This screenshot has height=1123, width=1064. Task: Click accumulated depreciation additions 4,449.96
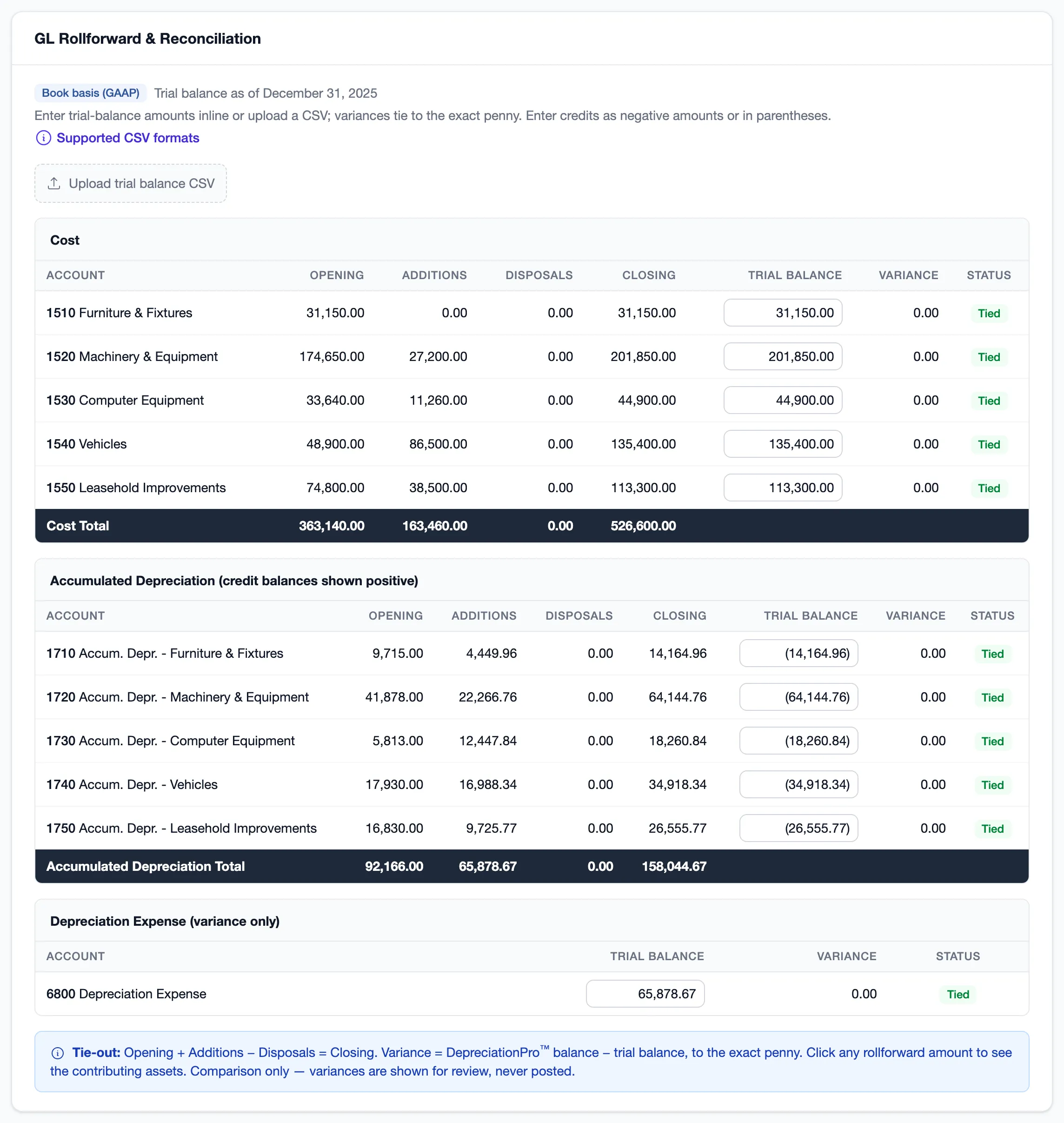[491, 653]
